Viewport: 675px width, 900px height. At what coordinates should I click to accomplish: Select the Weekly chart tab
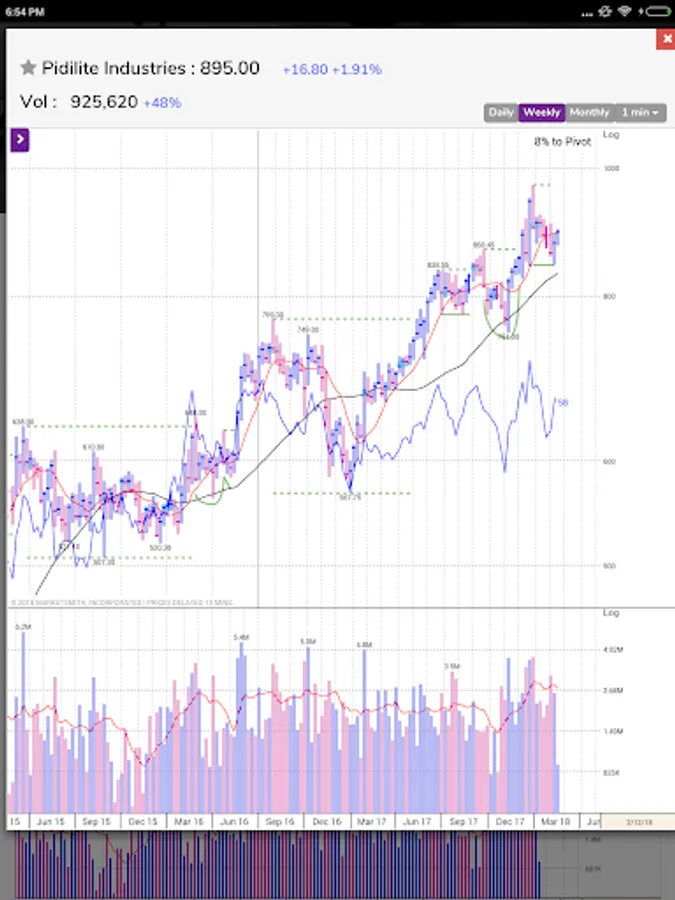point(542,112)
